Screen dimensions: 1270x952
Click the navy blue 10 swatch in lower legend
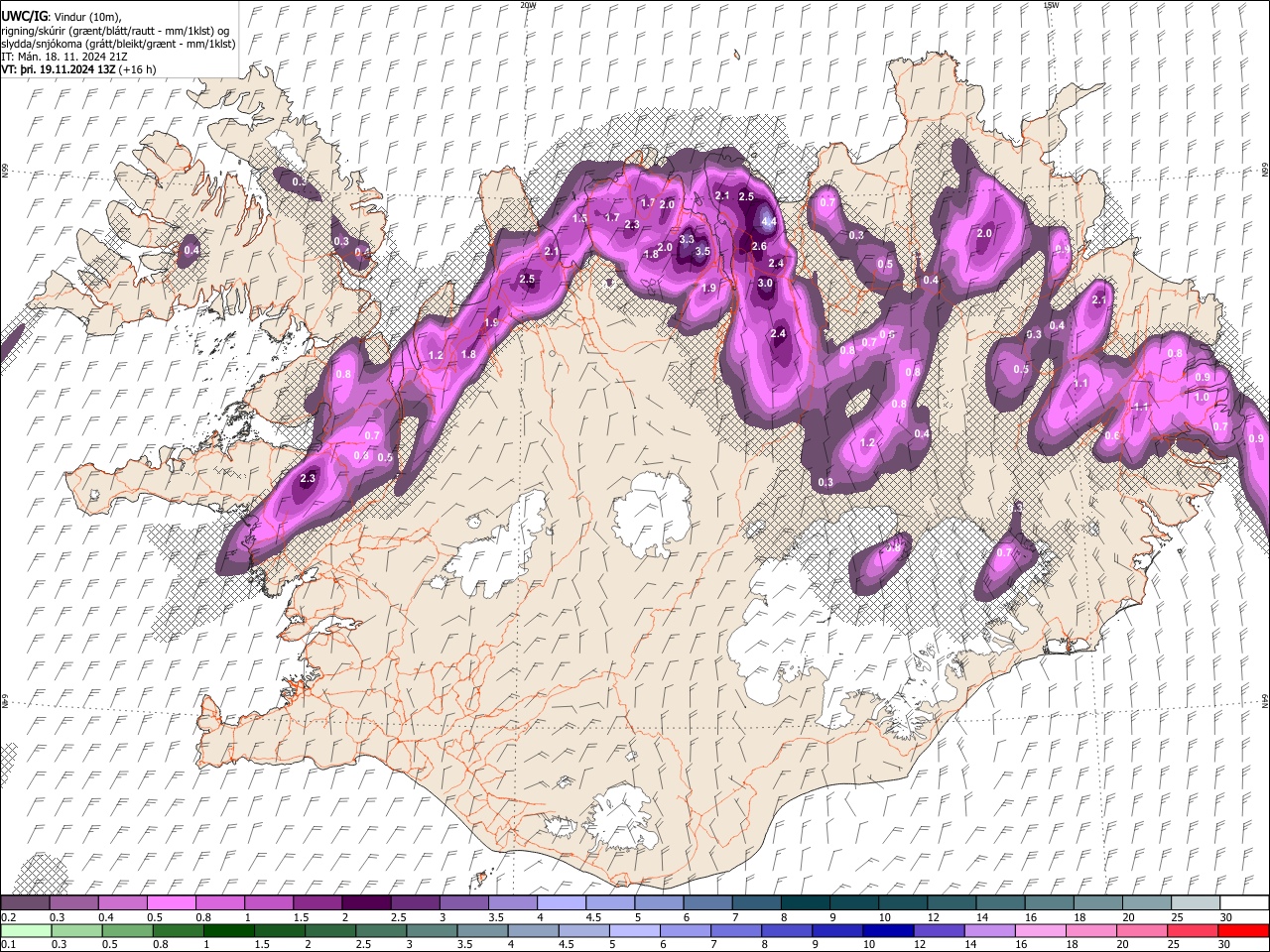(887, 930)
